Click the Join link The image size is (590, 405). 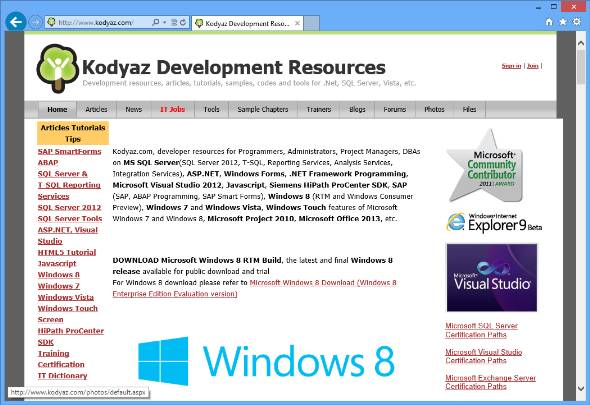coord(533,66)
